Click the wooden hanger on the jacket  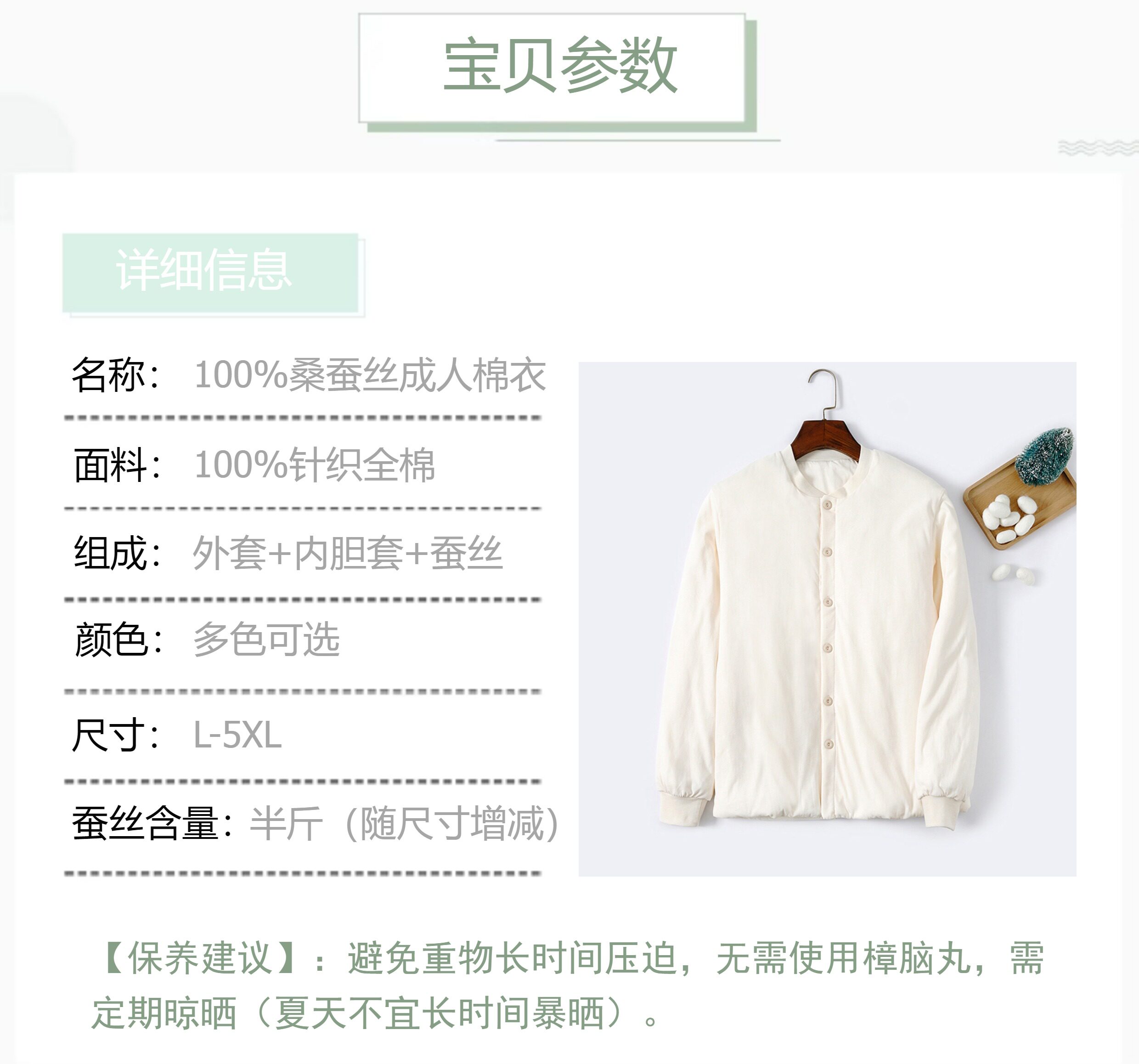(825, 421)
